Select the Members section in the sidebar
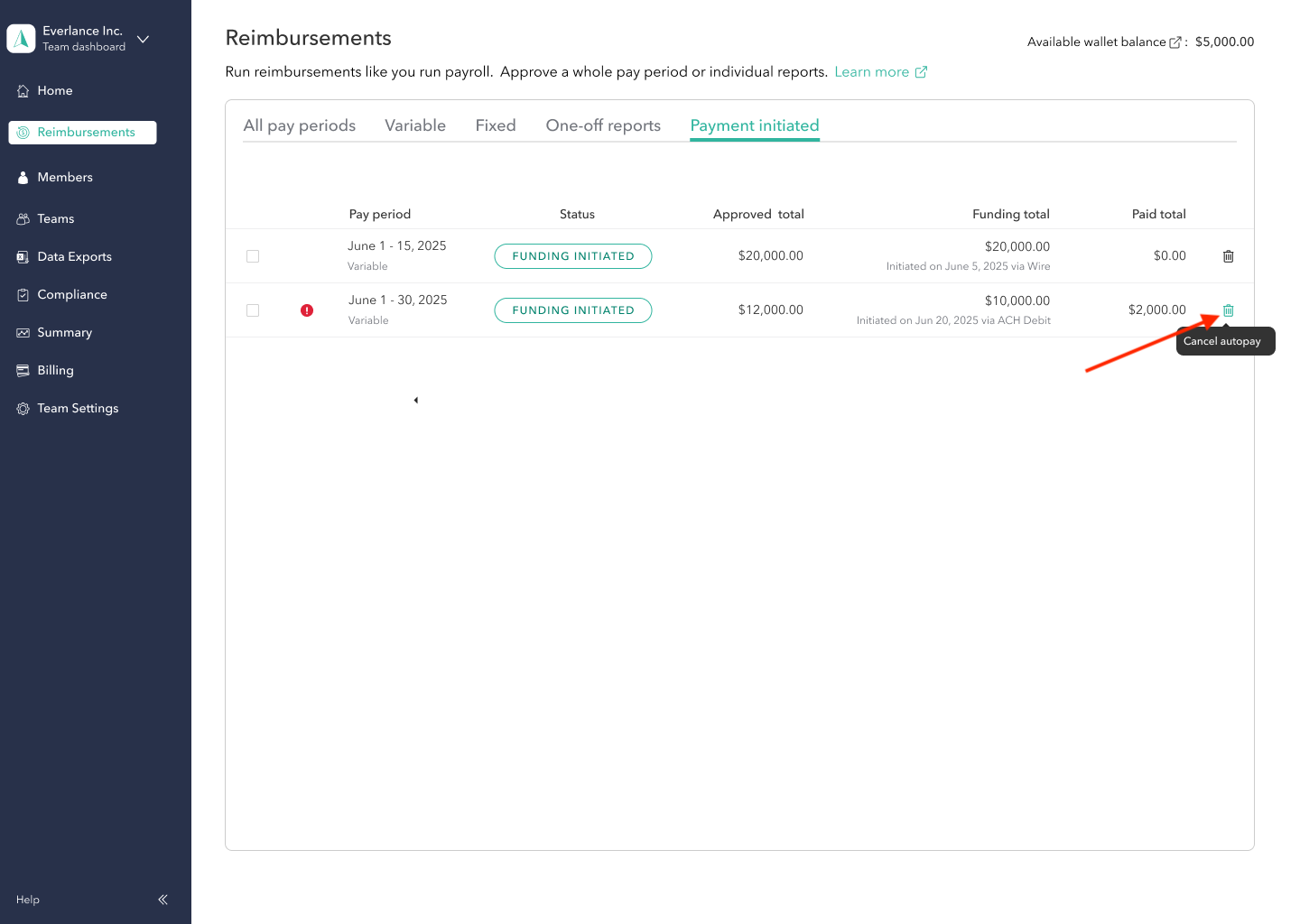This screenshot has height=924, width=1300. [64, 177]
